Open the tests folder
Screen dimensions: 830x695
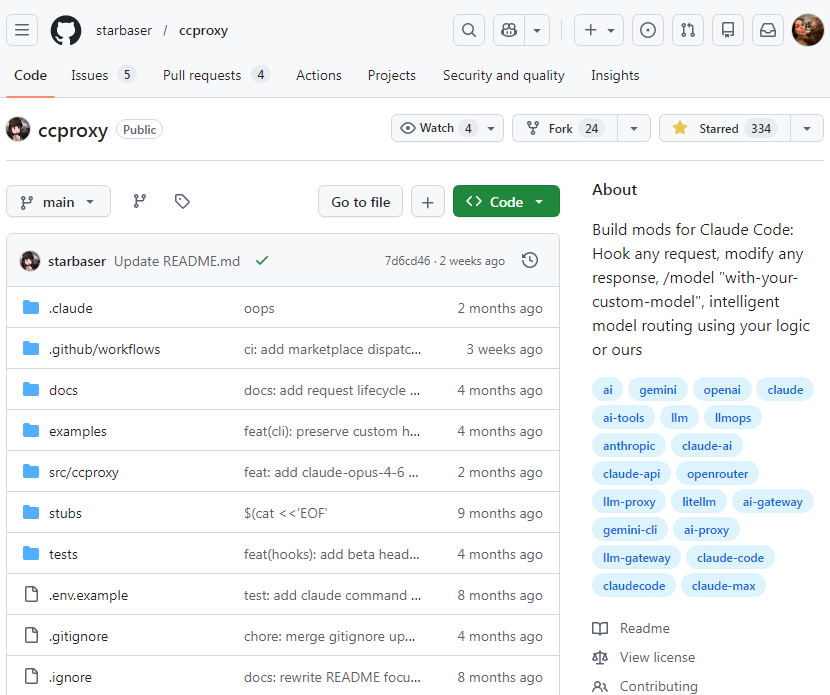63,554
